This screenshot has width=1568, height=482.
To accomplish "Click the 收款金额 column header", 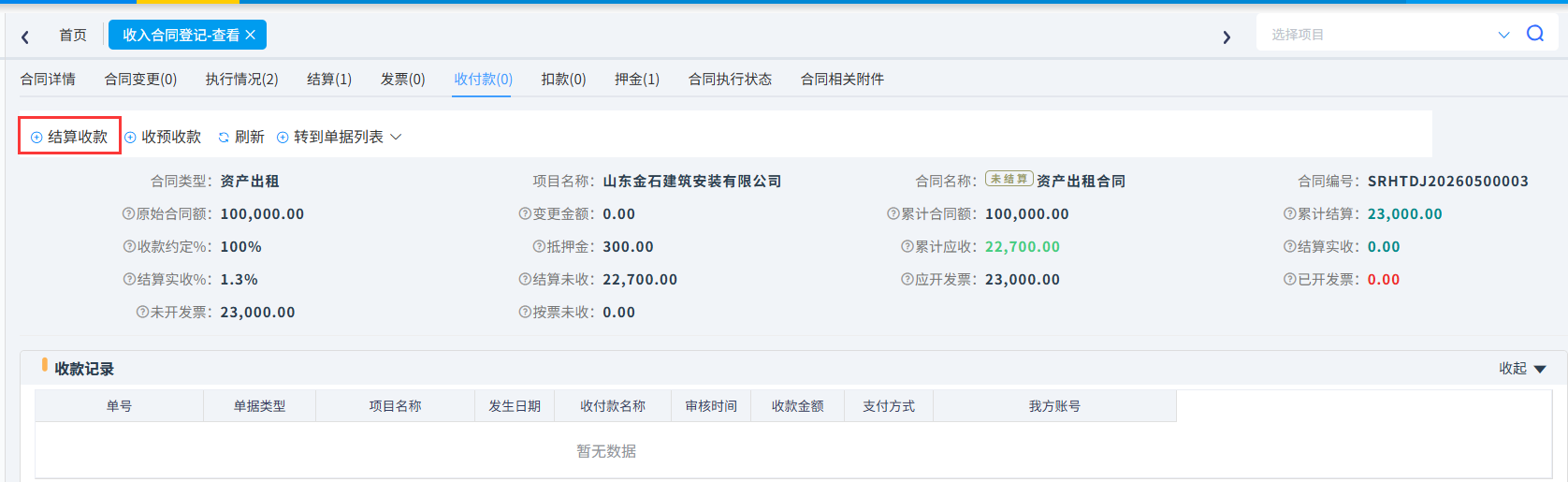I will pos(797,406).
